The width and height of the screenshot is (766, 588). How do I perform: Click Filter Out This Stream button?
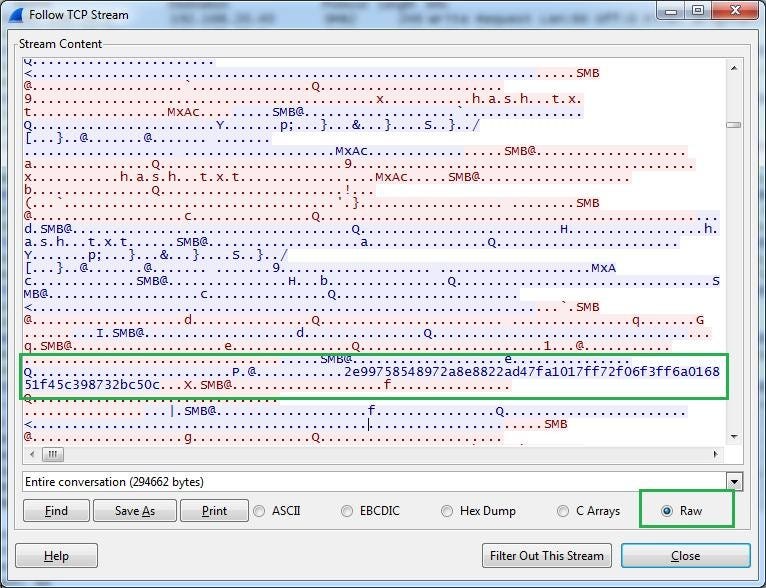pyautogui.click(x=547, y=556)
